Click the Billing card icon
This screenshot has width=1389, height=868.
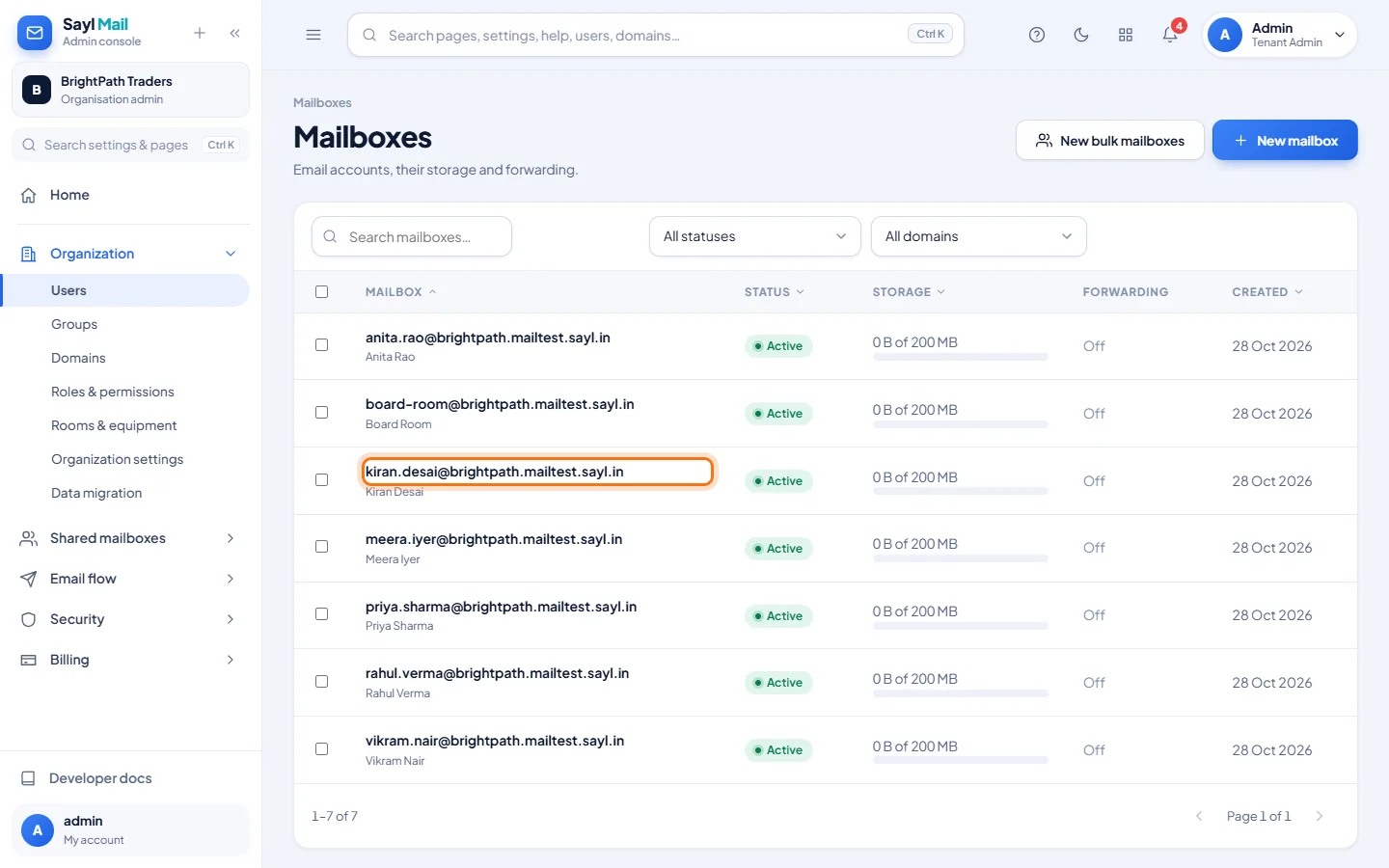coord(29,660)
